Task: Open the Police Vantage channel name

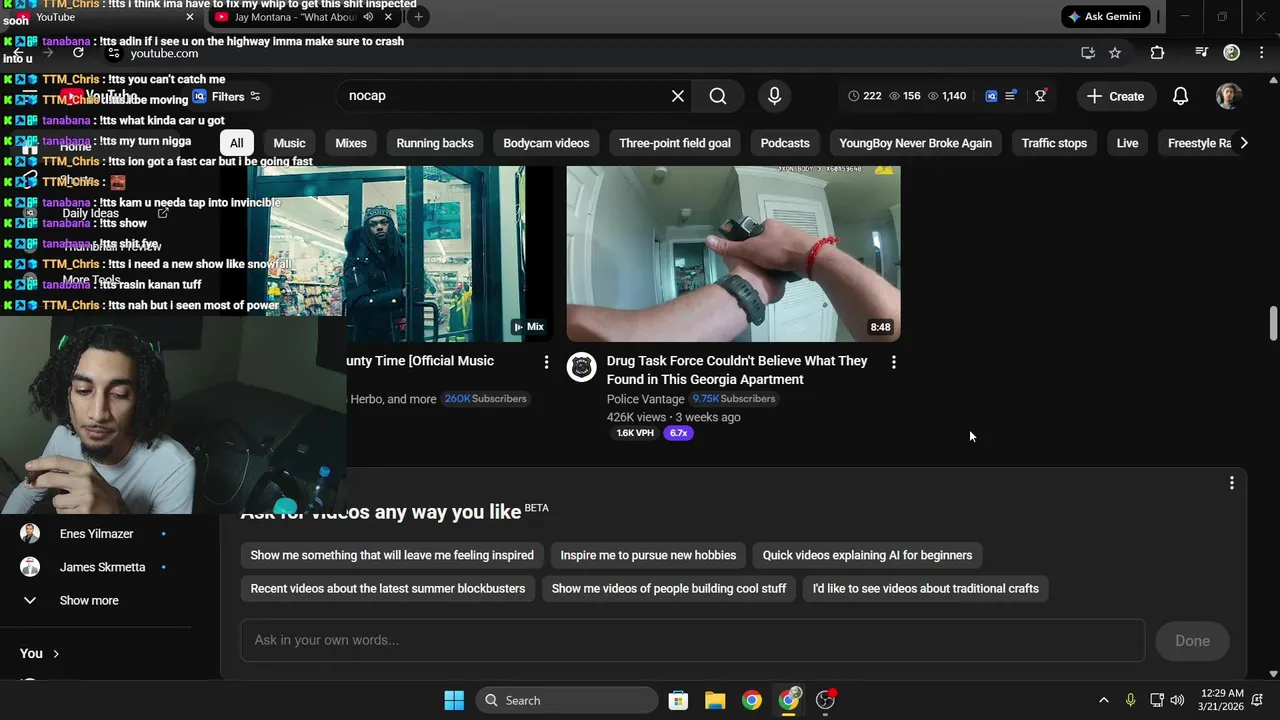Action: (645, 399)
